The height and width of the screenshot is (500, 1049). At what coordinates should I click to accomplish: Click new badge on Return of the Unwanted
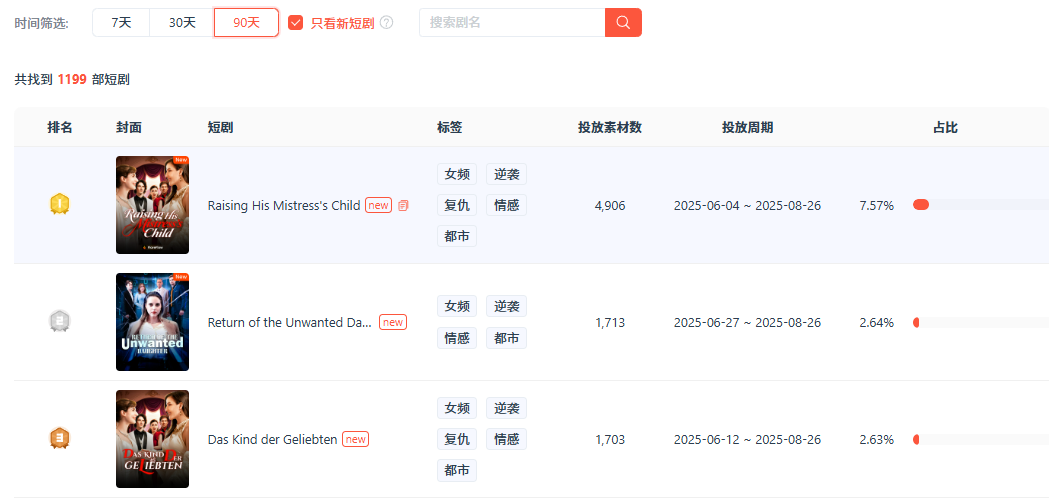coord(393,322)
